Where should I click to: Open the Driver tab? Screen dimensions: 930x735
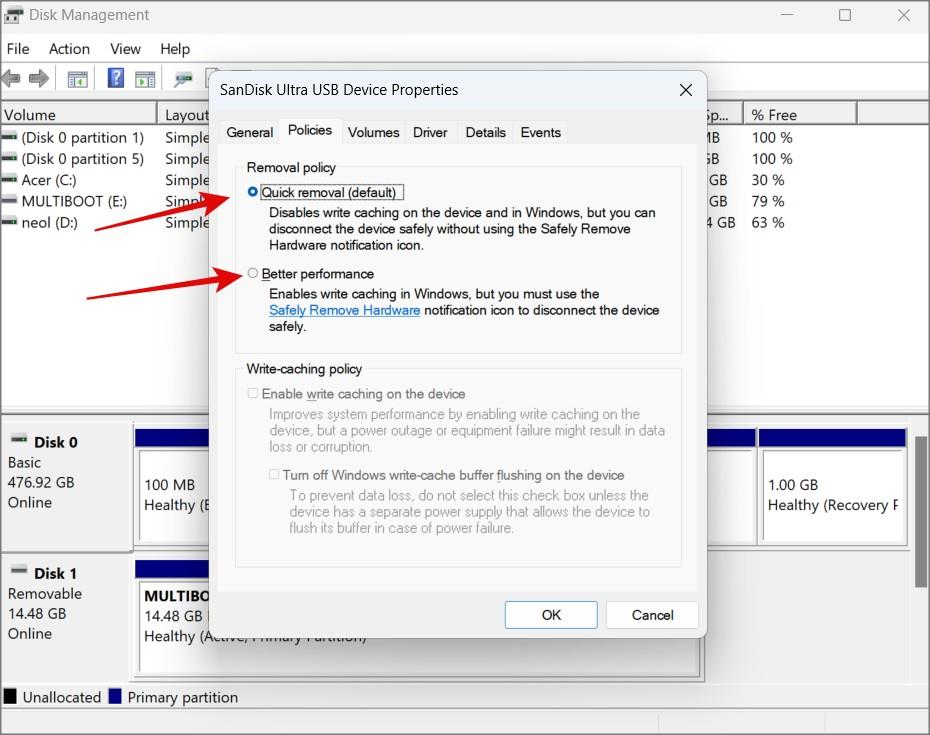point(430,132)
